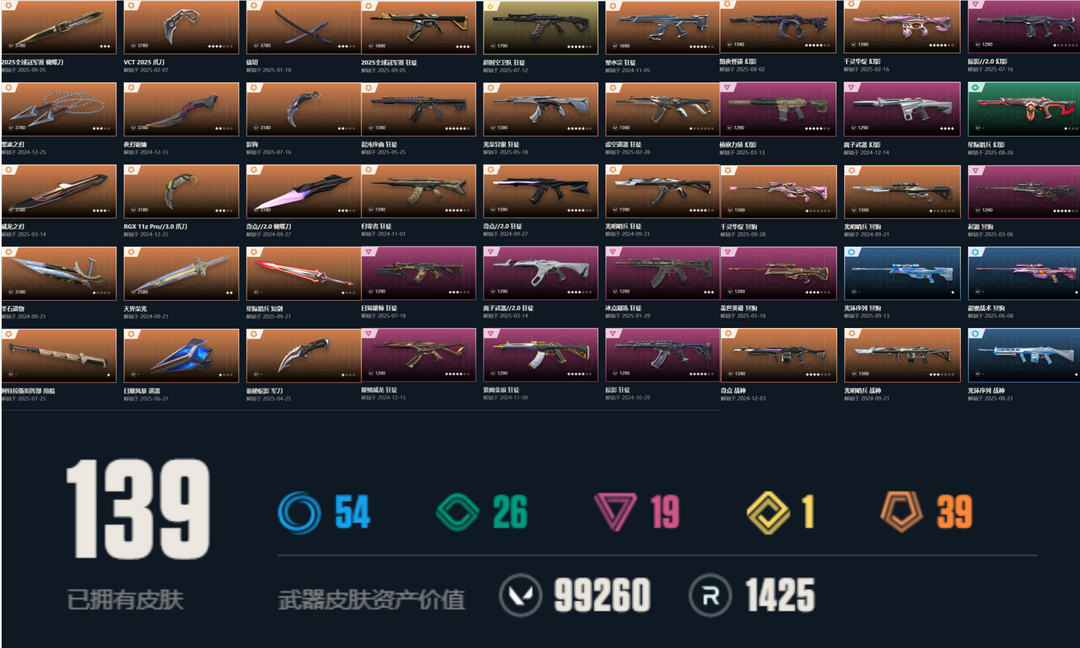
Task: Select the red glowing sword skin card
Action: click(x=304, y=273)
